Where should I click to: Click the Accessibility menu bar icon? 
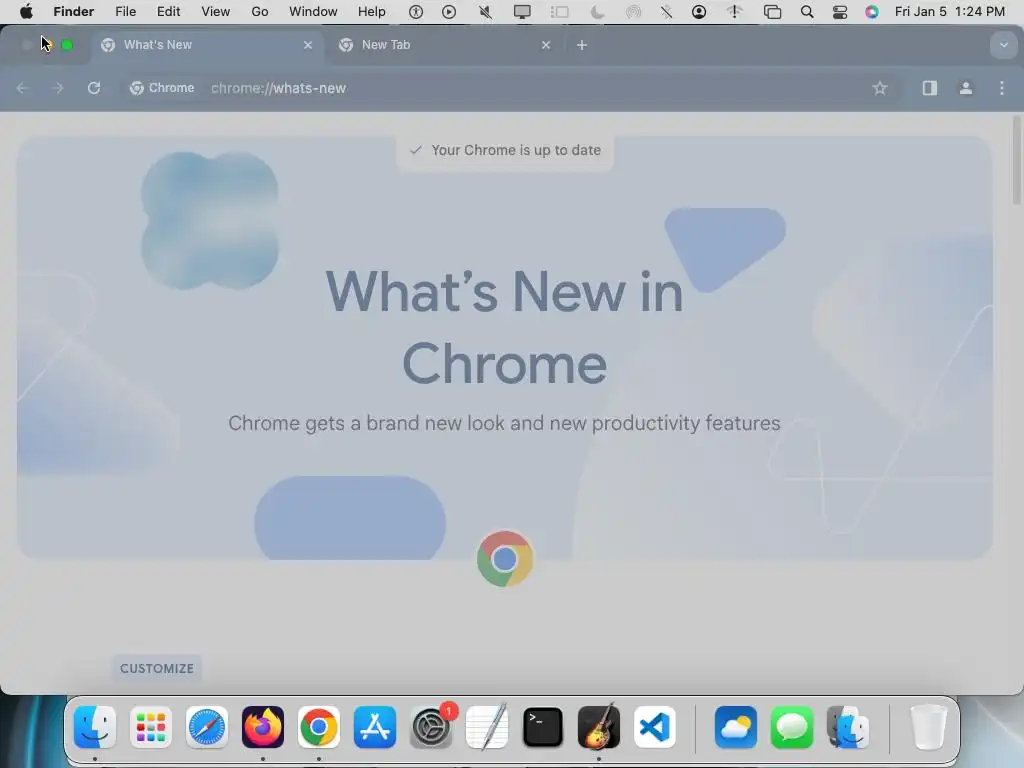pyautogui.click(x=416, y=12)
